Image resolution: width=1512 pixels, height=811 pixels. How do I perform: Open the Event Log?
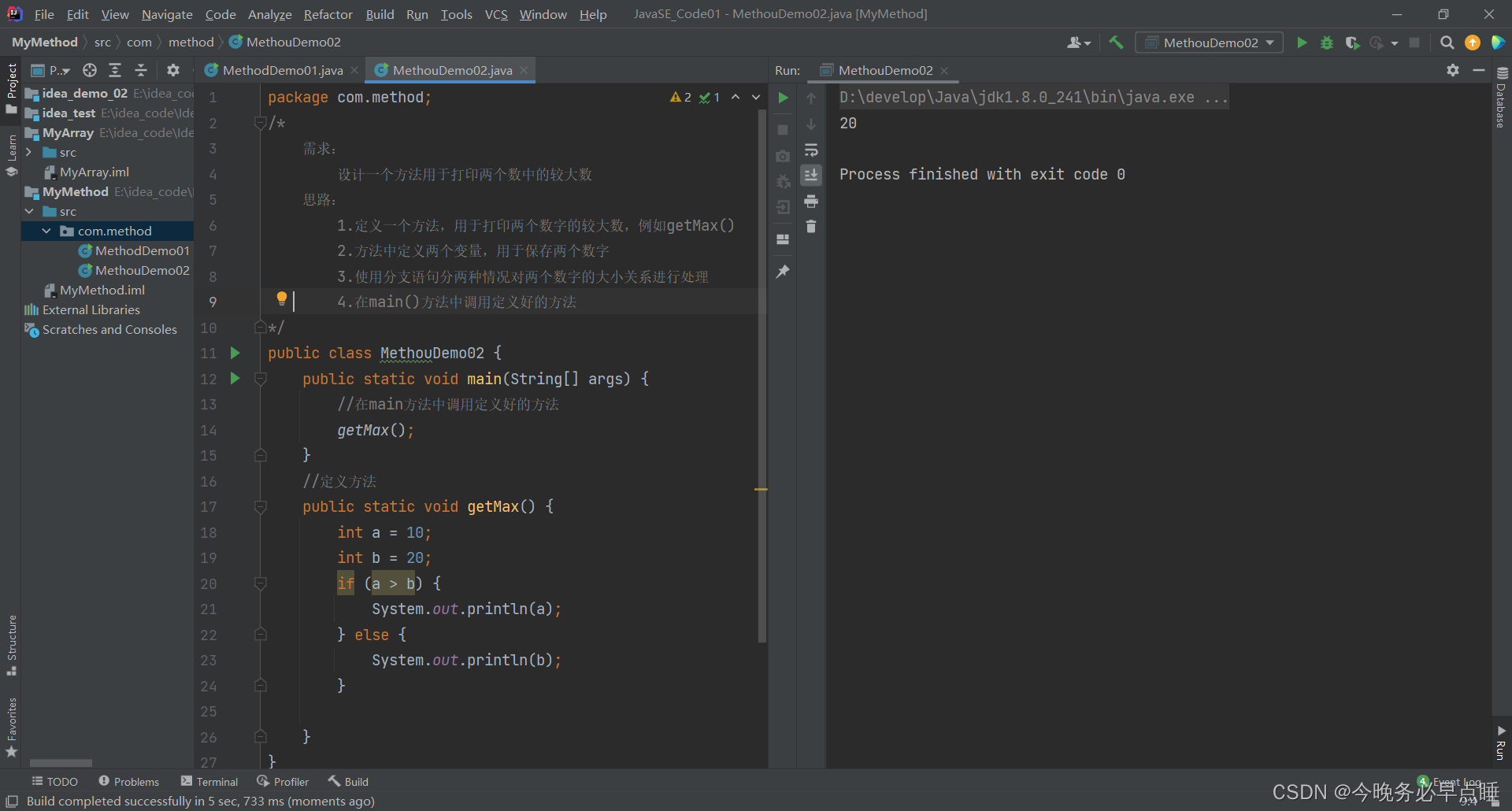click(1449, 782)
